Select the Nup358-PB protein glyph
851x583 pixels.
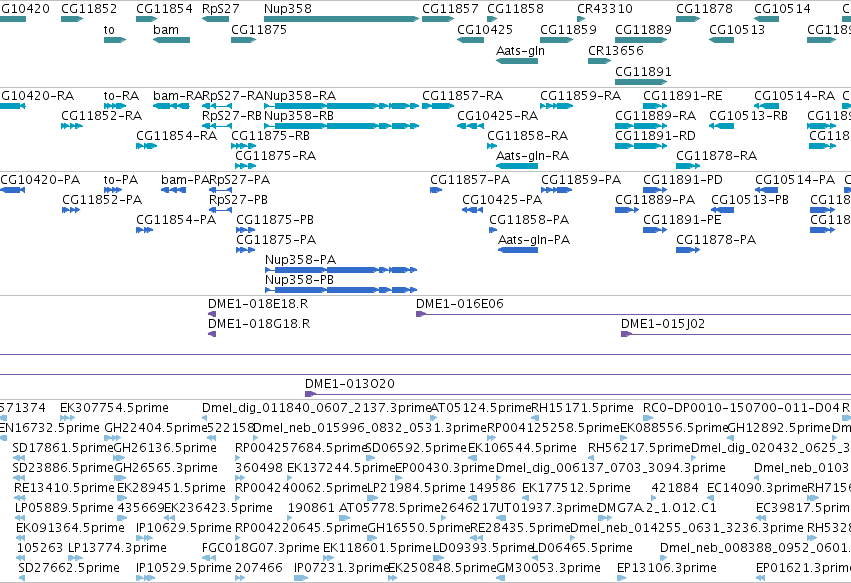tap(341, 290)
